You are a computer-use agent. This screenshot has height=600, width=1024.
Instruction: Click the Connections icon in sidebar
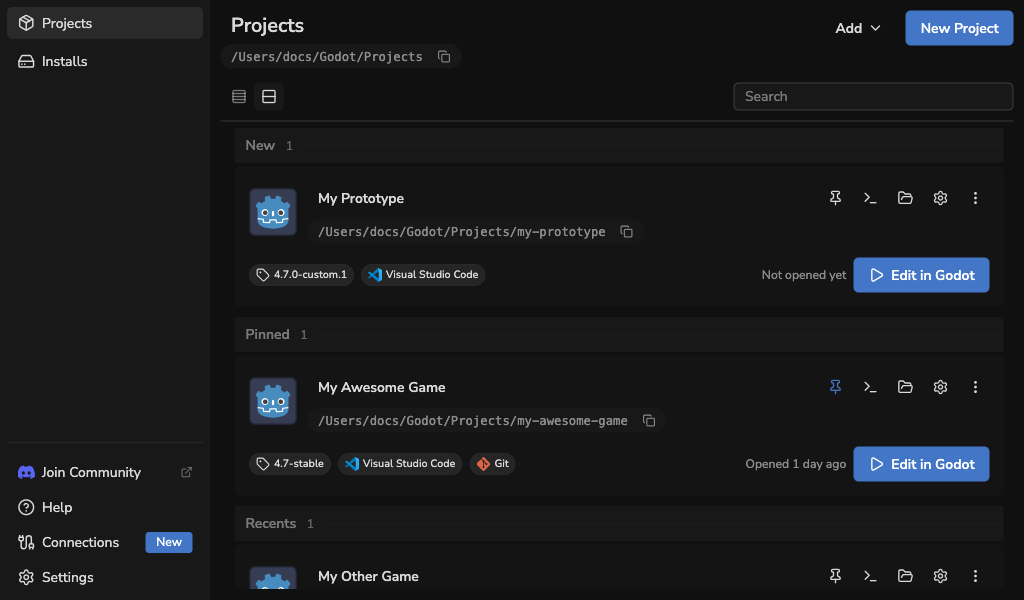click(26, 542)
